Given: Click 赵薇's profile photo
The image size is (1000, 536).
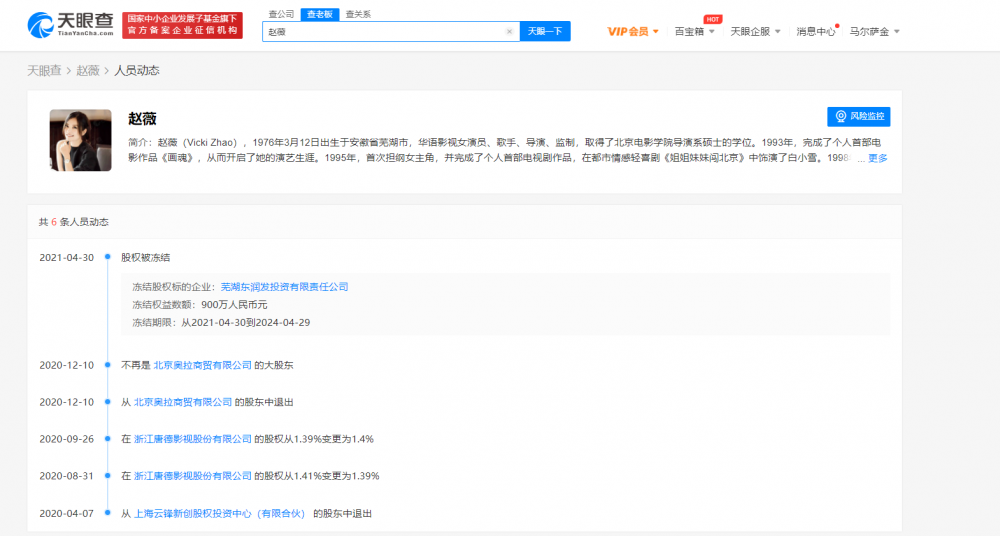Looking at the screenshot, I should 80,140.
